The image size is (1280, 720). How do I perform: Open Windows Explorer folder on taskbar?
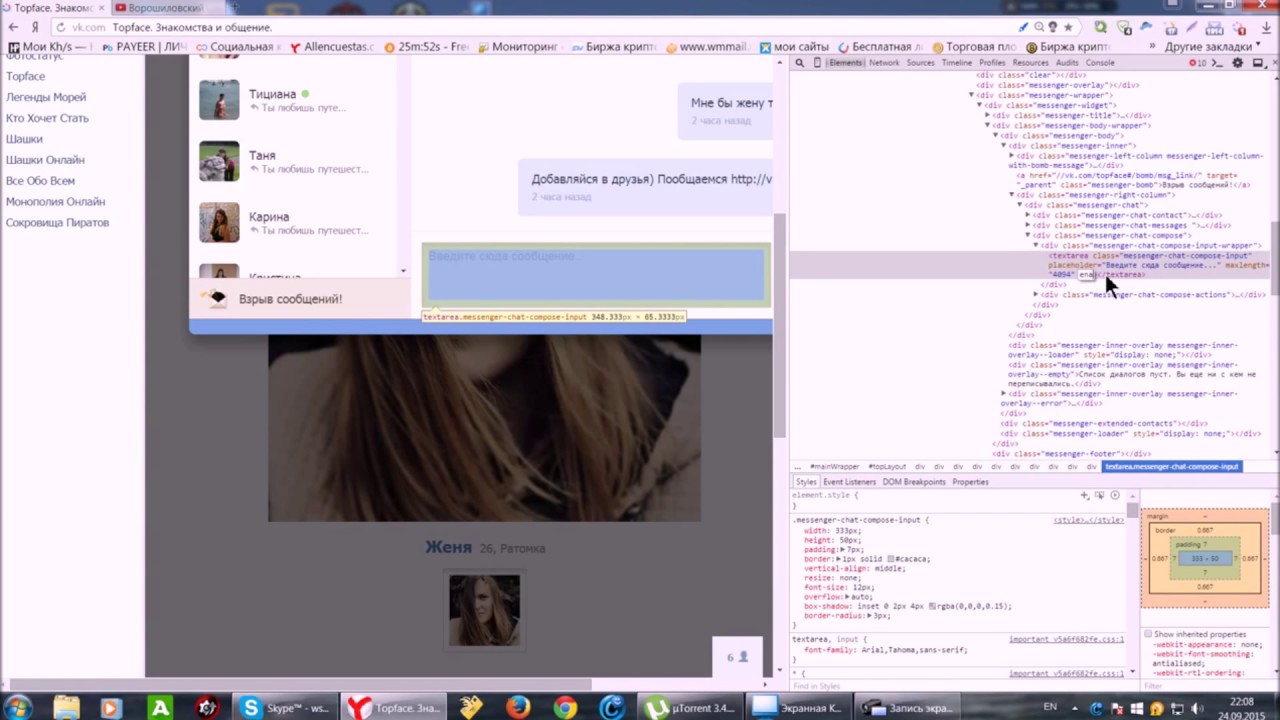pyautogui.click(x=66, y=707)
